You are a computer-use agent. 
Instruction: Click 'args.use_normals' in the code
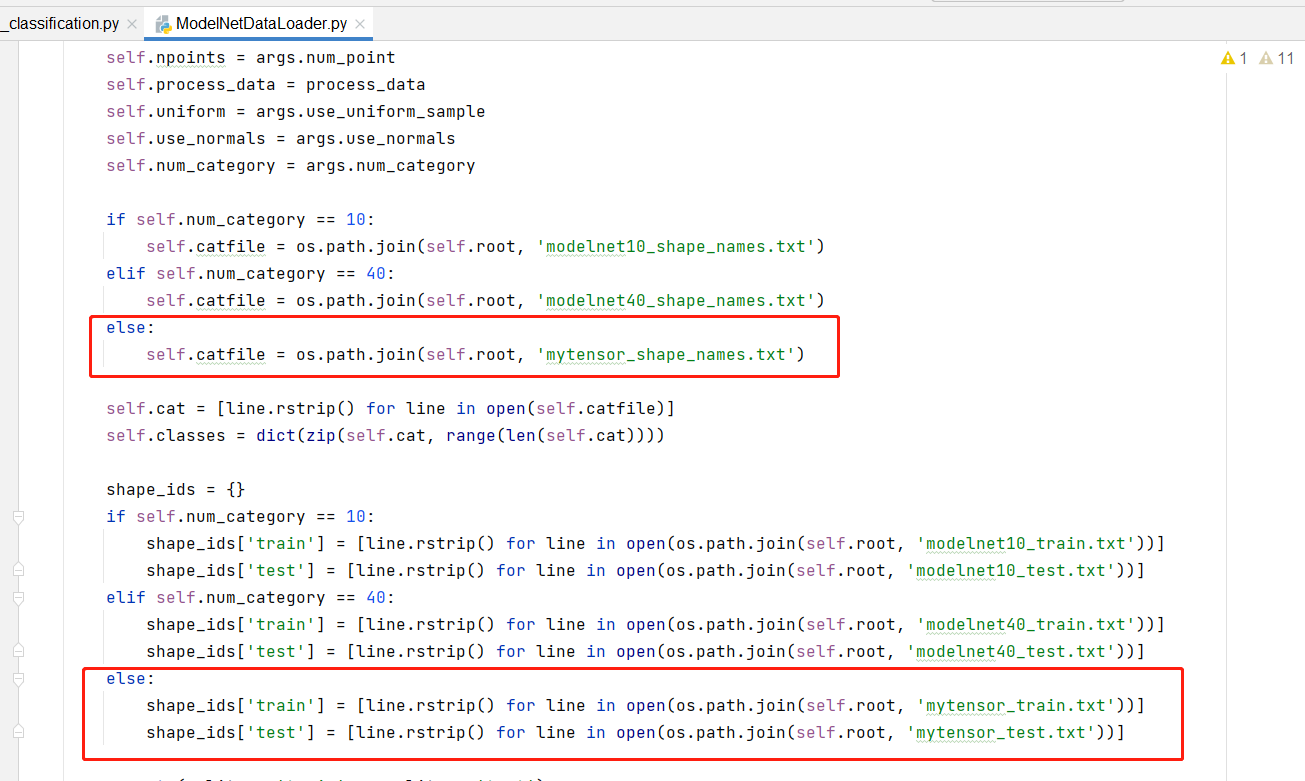(376, 139)
